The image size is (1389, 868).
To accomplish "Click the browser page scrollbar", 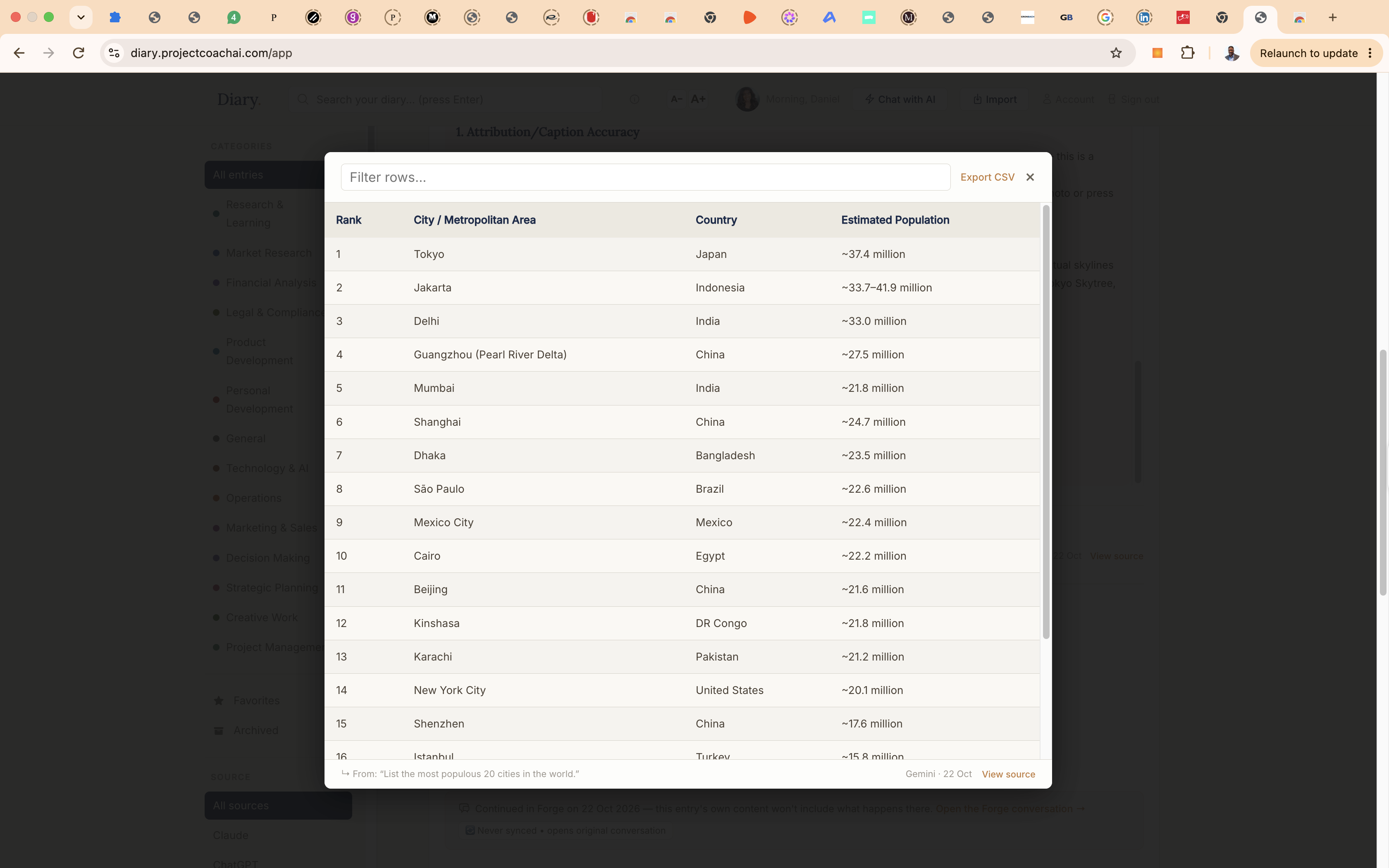I will coord(1383,472).
